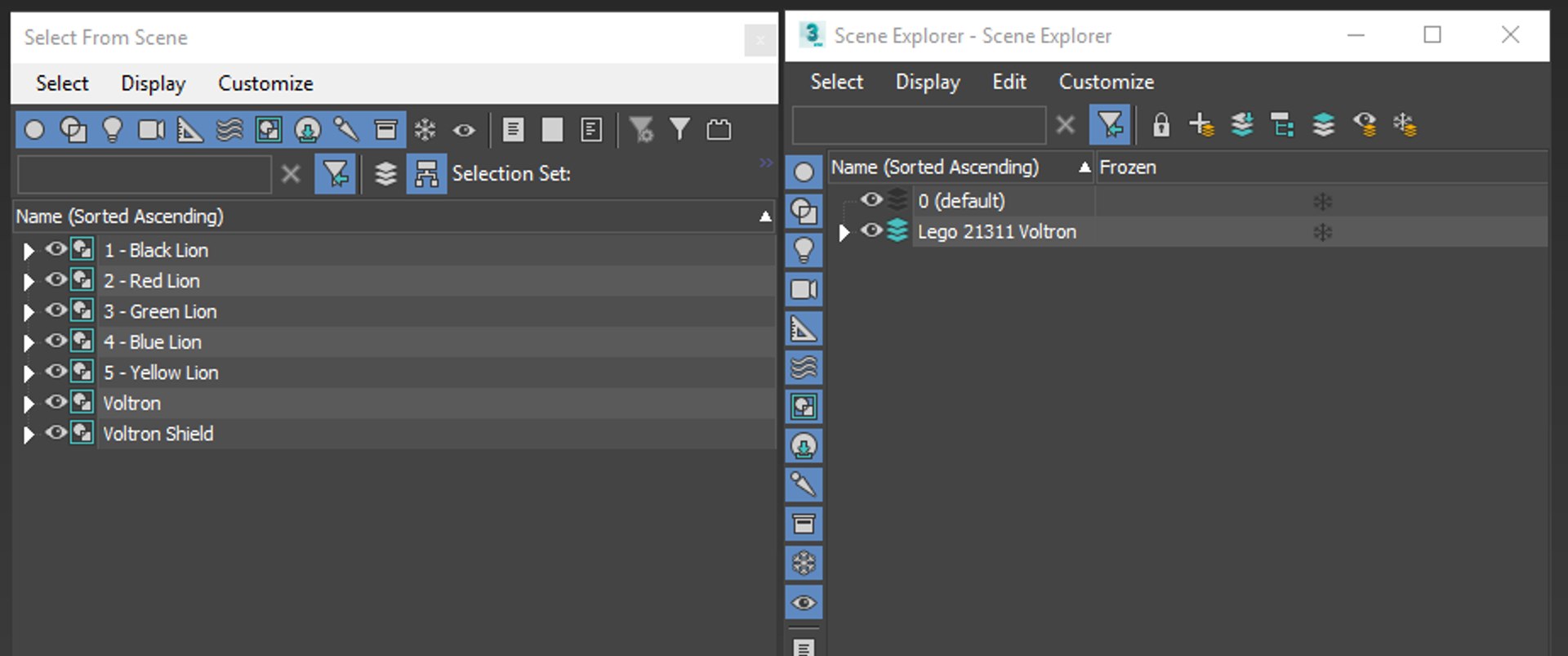Toggle XRefs filter in Select From Scene toolbar
This screenshot has height=656, width=1568.
pos(308,129)
